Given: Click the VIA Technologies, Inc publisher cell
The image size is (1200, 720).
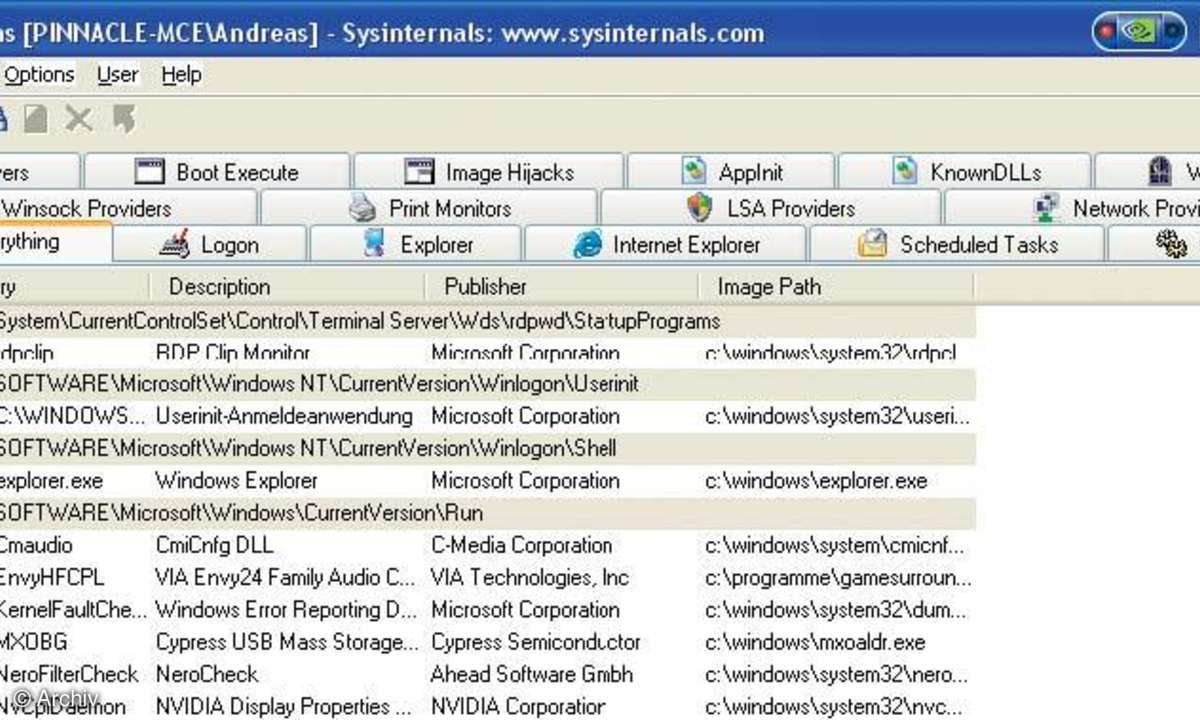Looking at the screenshot, I should [529, 578].
